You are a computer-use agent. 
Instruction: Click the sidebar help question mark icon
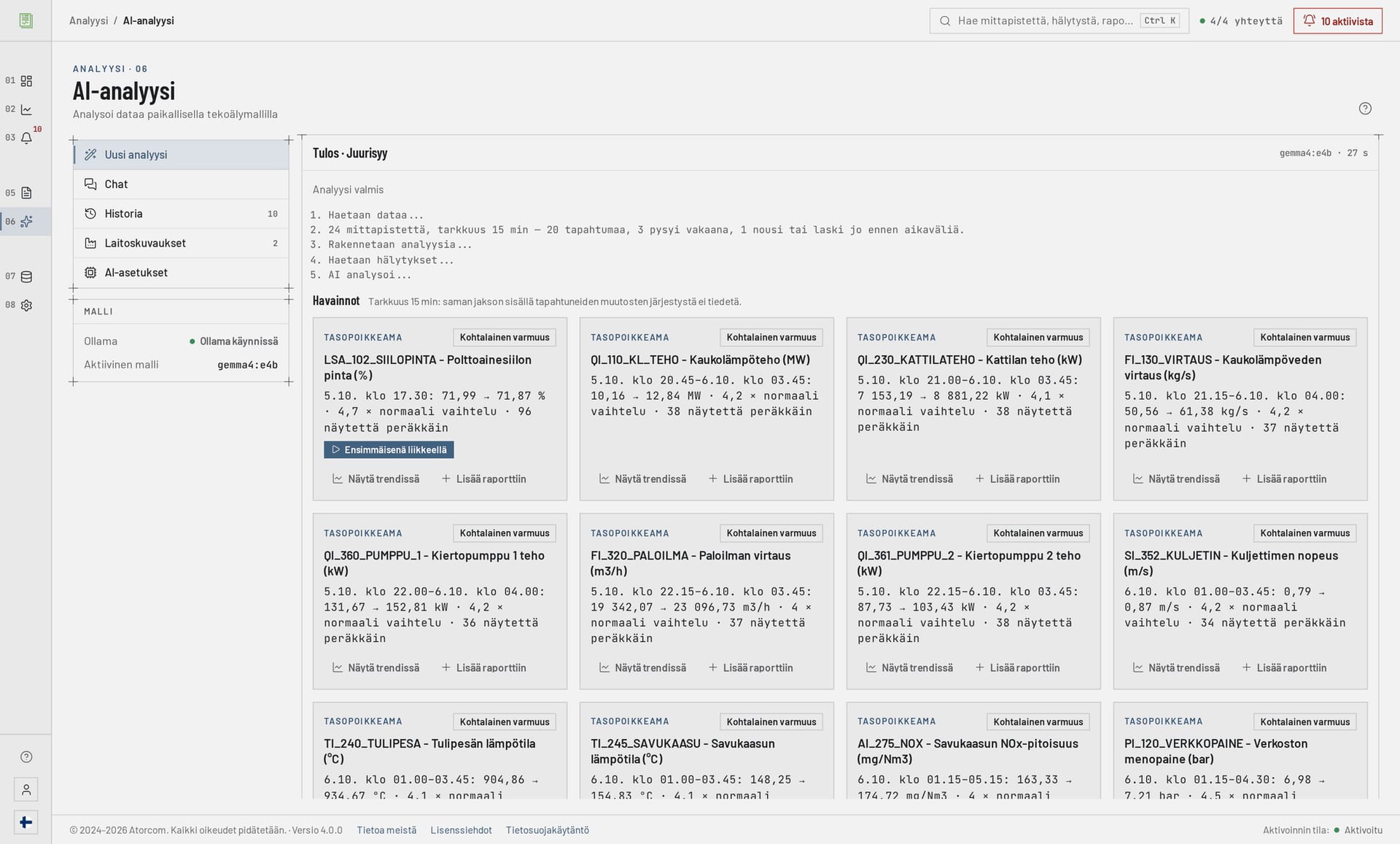(x=26, y=757)
